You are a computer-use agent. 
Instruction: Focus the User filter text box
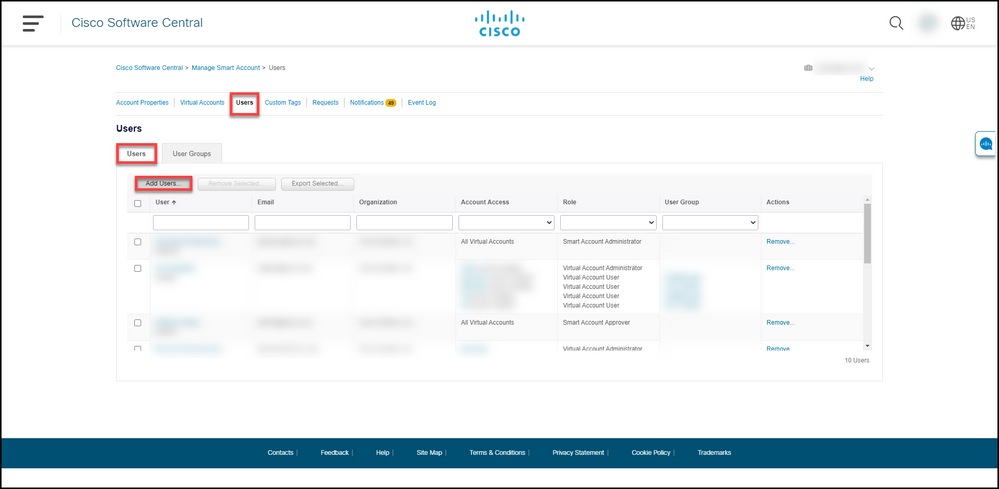click(x=201, y=223)
